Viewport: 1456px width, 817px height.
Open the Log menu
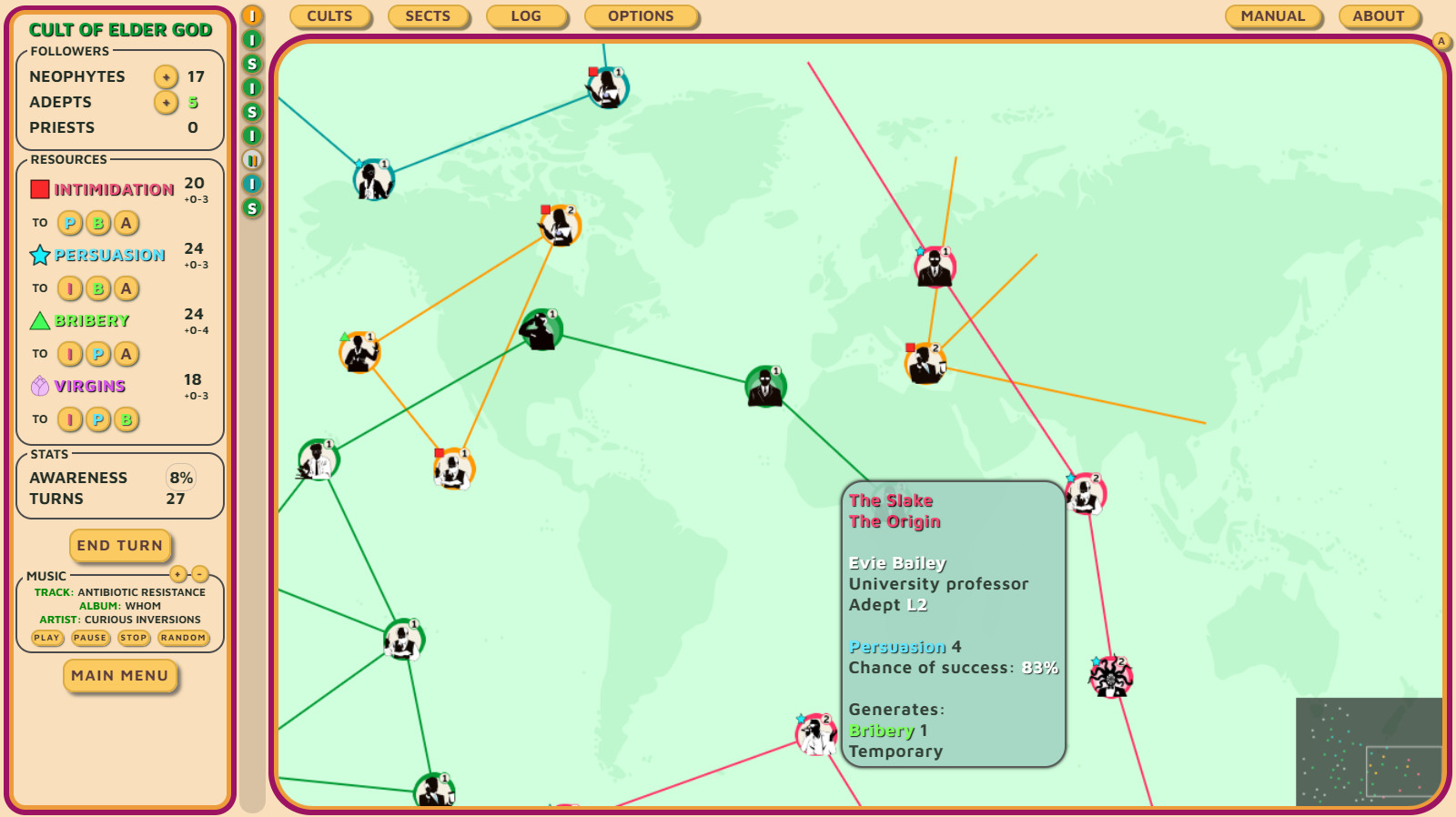[526, 16]
